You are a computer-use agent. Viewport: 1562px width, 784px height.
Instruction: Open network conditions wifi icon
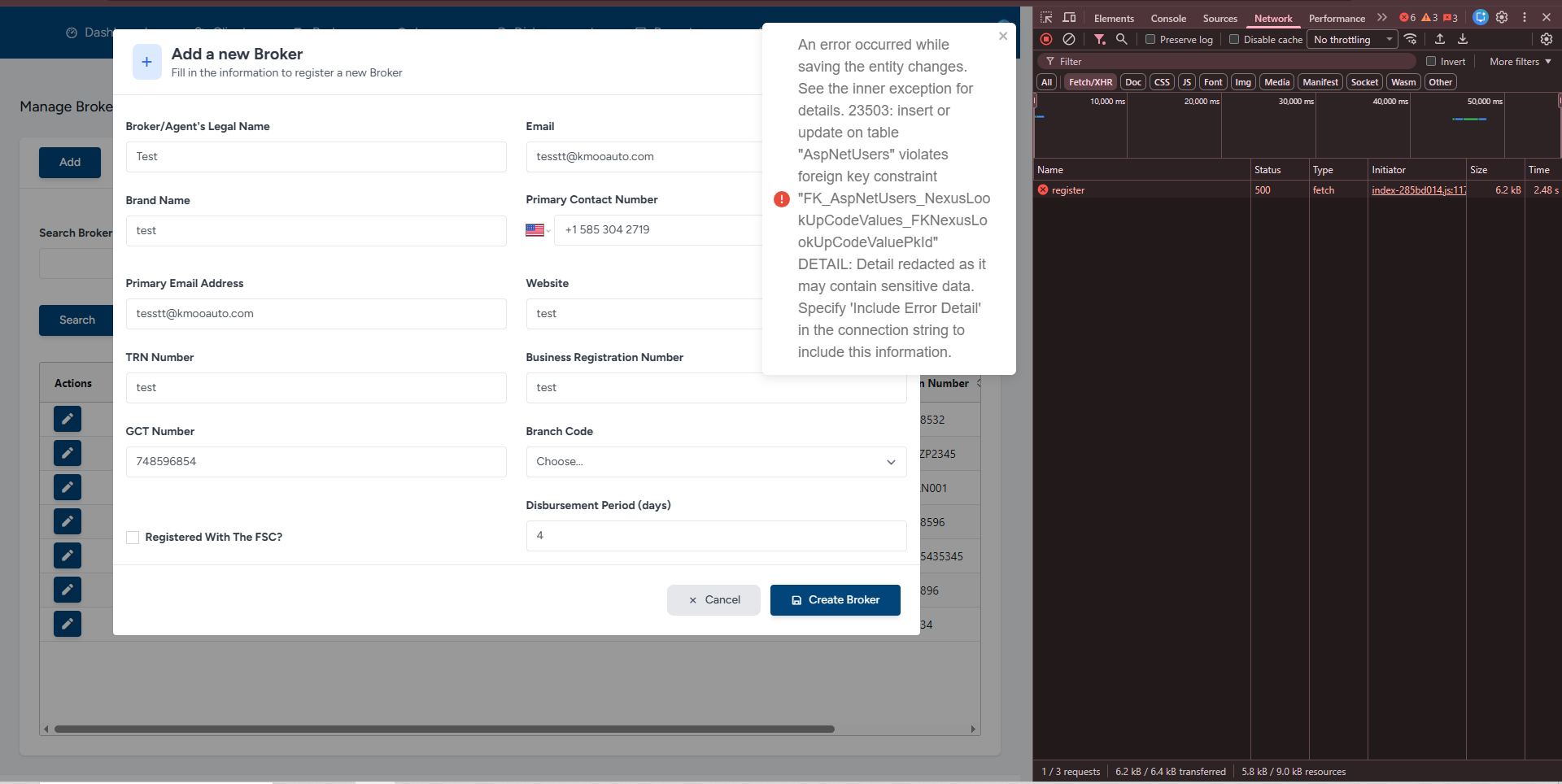(x=1411, y=39)
